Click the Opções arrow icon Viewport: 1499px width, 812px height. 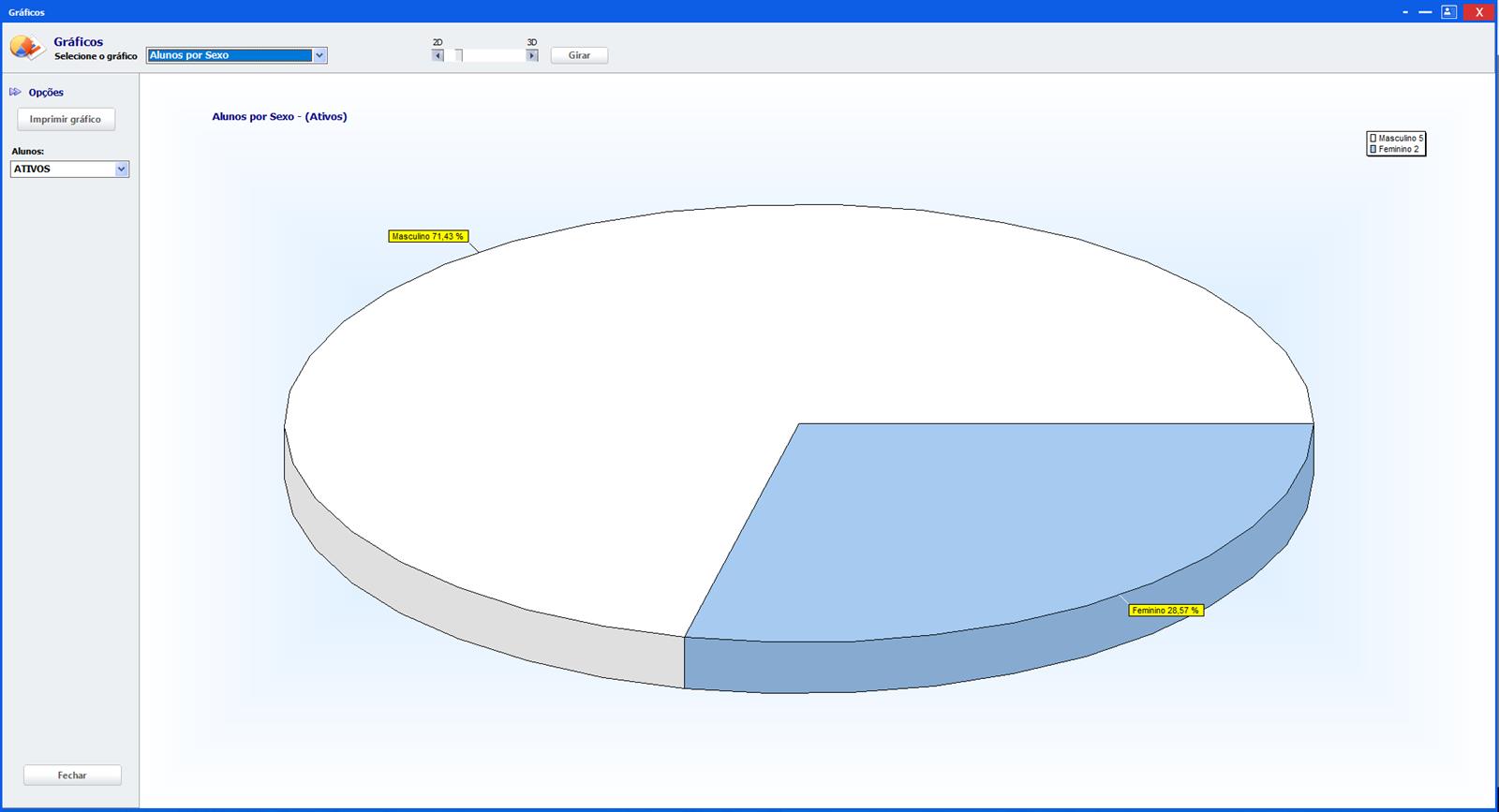click(15, 92)
